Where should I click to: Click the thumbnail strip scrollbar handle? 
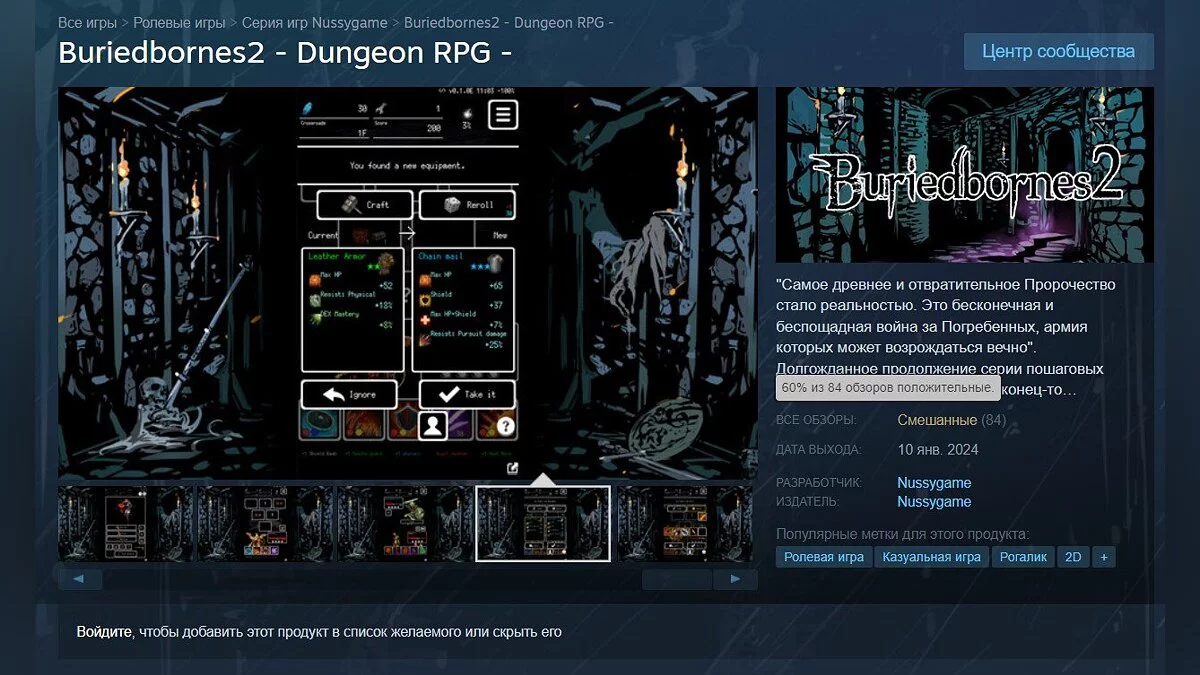pyautogui.click(x=677, y=578)
